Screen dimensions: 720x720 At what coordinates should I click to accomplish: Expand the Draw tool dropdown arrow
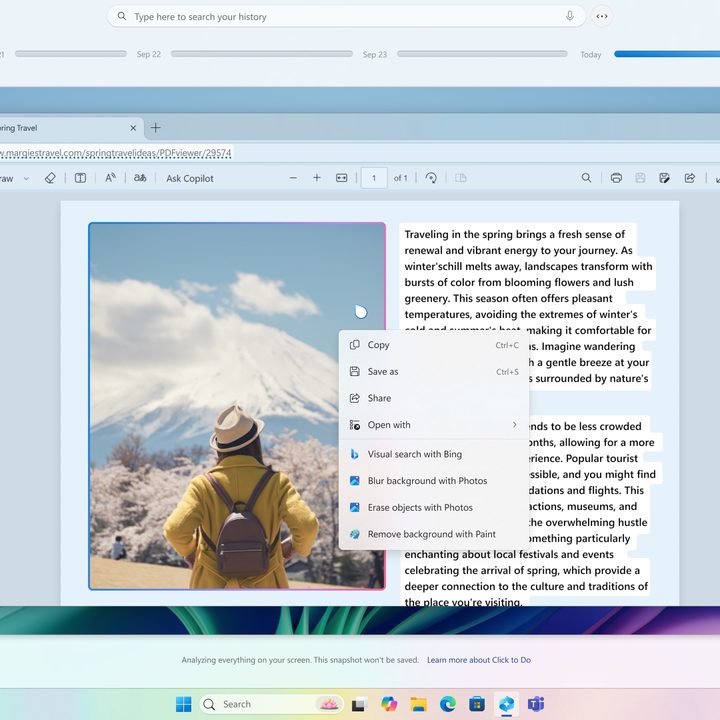(x=26, y=179)
